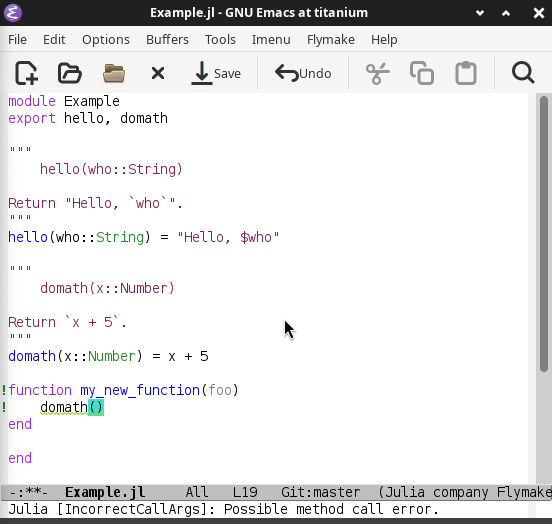This screenshot has height=524, width=552.
Task: Open Search with the magnifier icon
Action: 523,73
